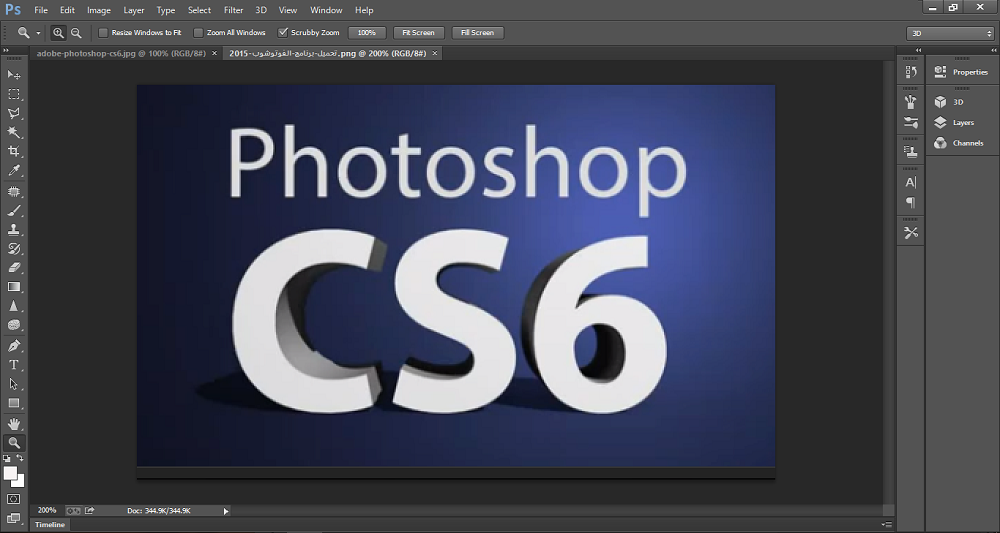Expand the status bar Doc info arrow
1000x533 pixels.
click(x=226, y=511)
